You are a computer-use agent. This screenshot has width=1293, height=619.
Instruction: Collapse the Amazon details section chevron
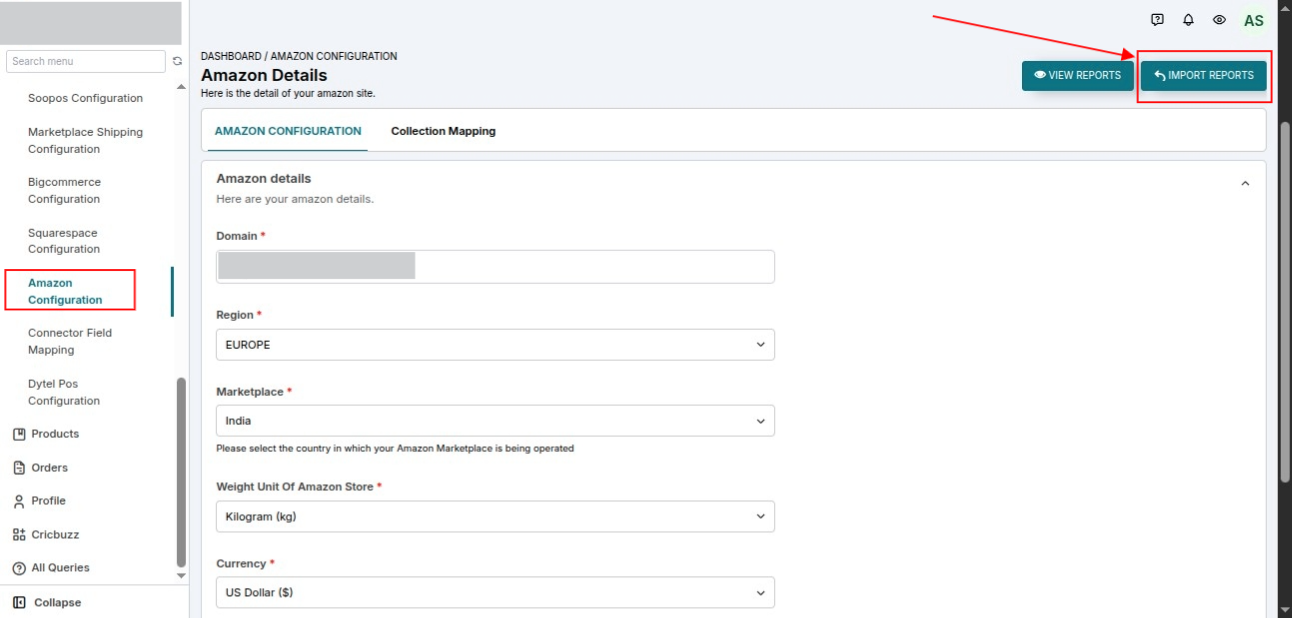click(x=1245, y=184)
